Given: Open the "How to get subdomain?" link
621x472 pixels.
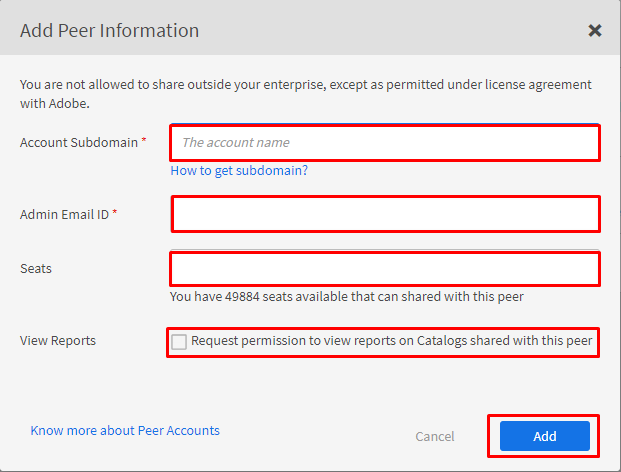Looking at the screenshot, I should (239, 171).
